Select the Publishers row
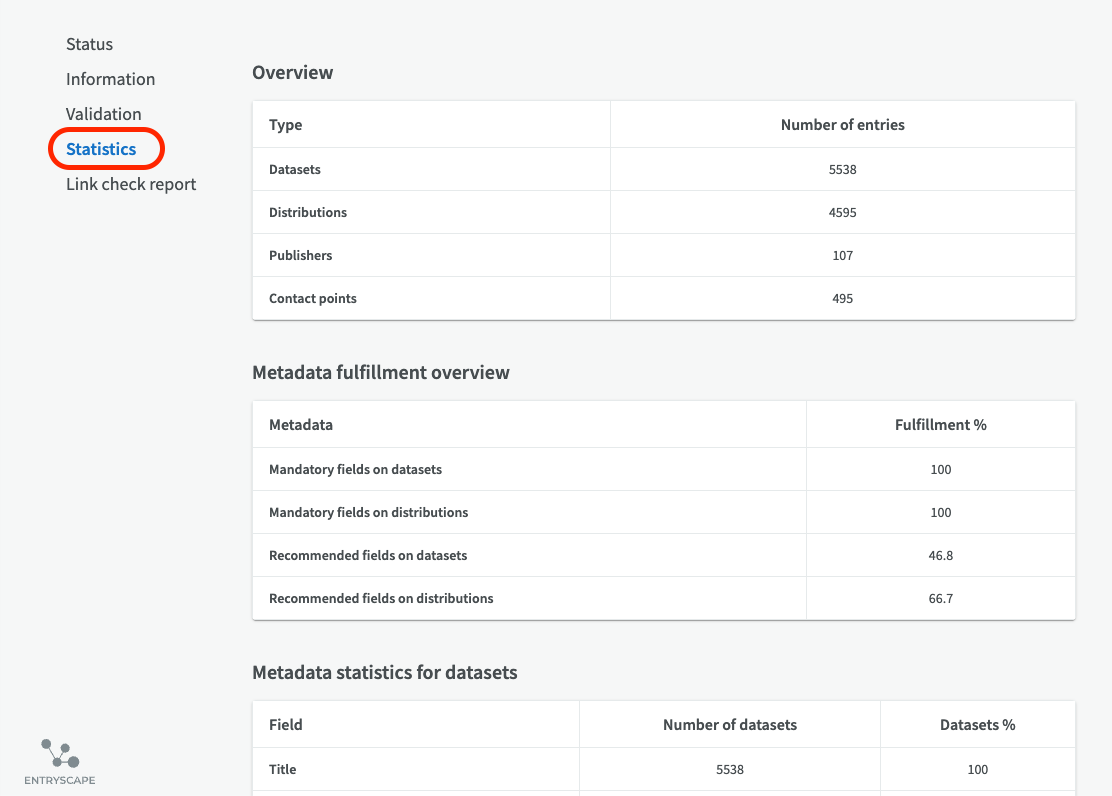 [x=300, y=255]
